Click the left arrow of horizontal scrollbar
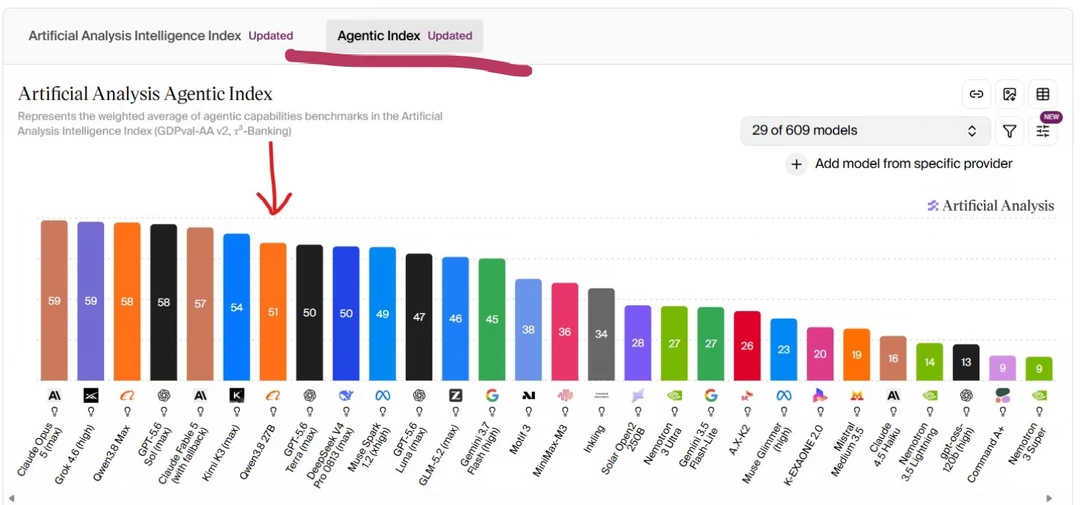This screenshot has height=505, width=1080. pyautogui.click(x=11, y=497)
